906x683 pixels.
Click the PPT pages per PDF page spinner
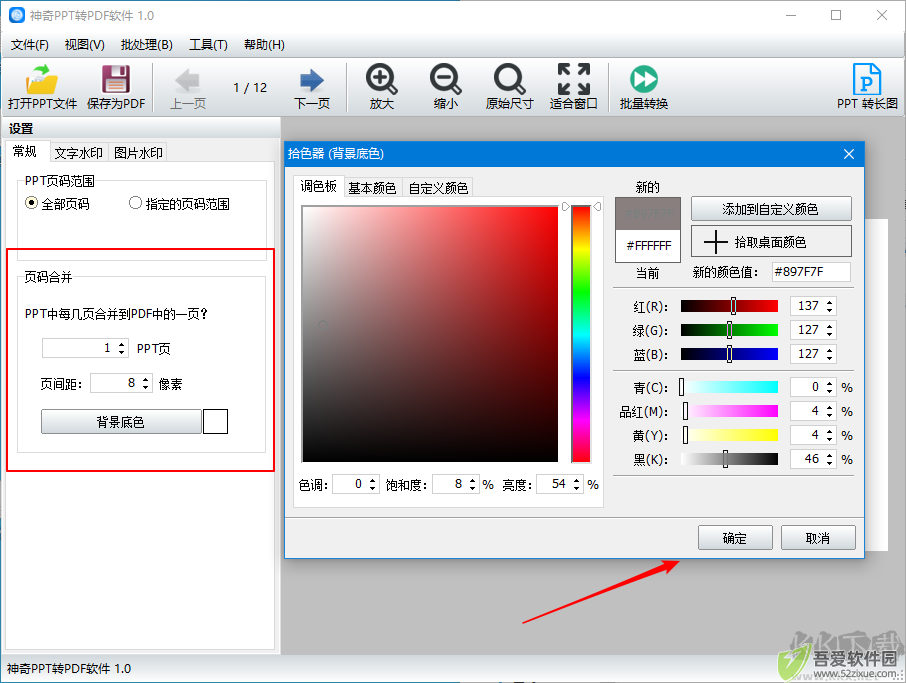point(86,348)
